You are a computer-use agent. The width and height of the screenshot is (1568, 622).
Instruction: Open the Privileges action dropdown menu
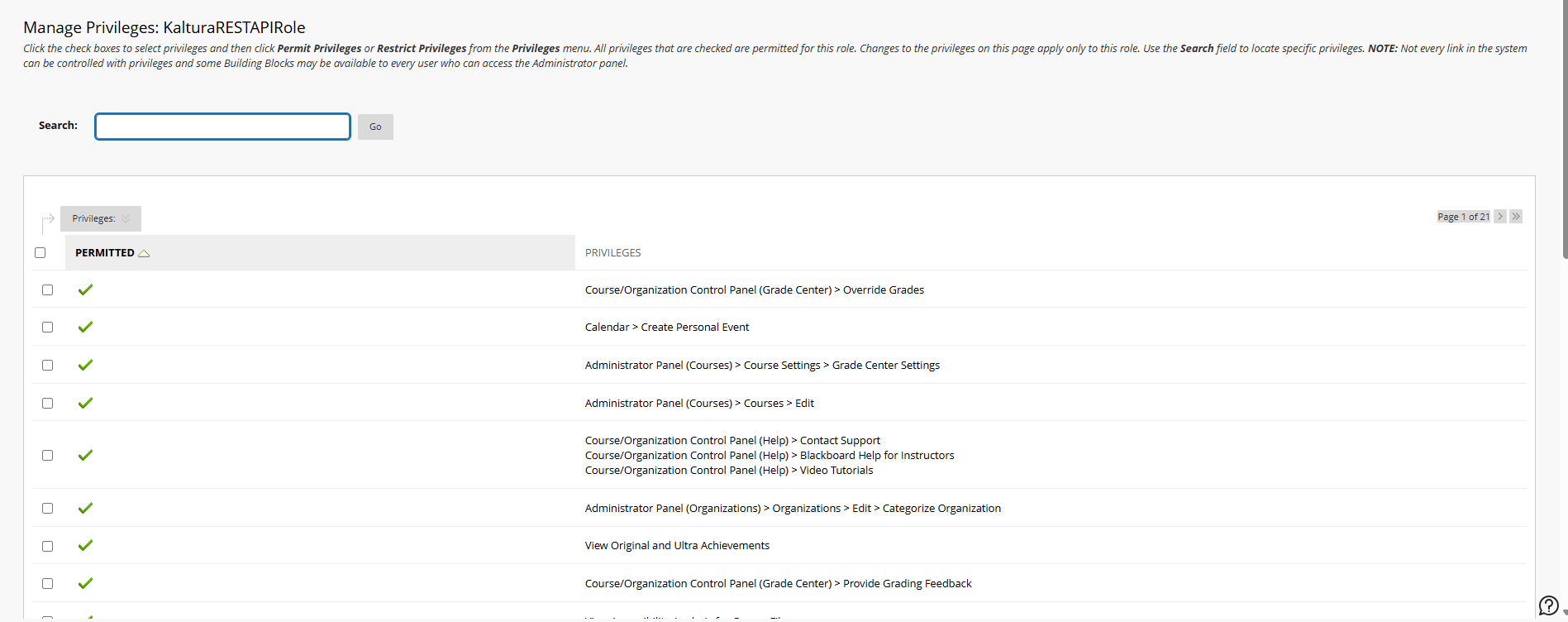pos(101,218)
